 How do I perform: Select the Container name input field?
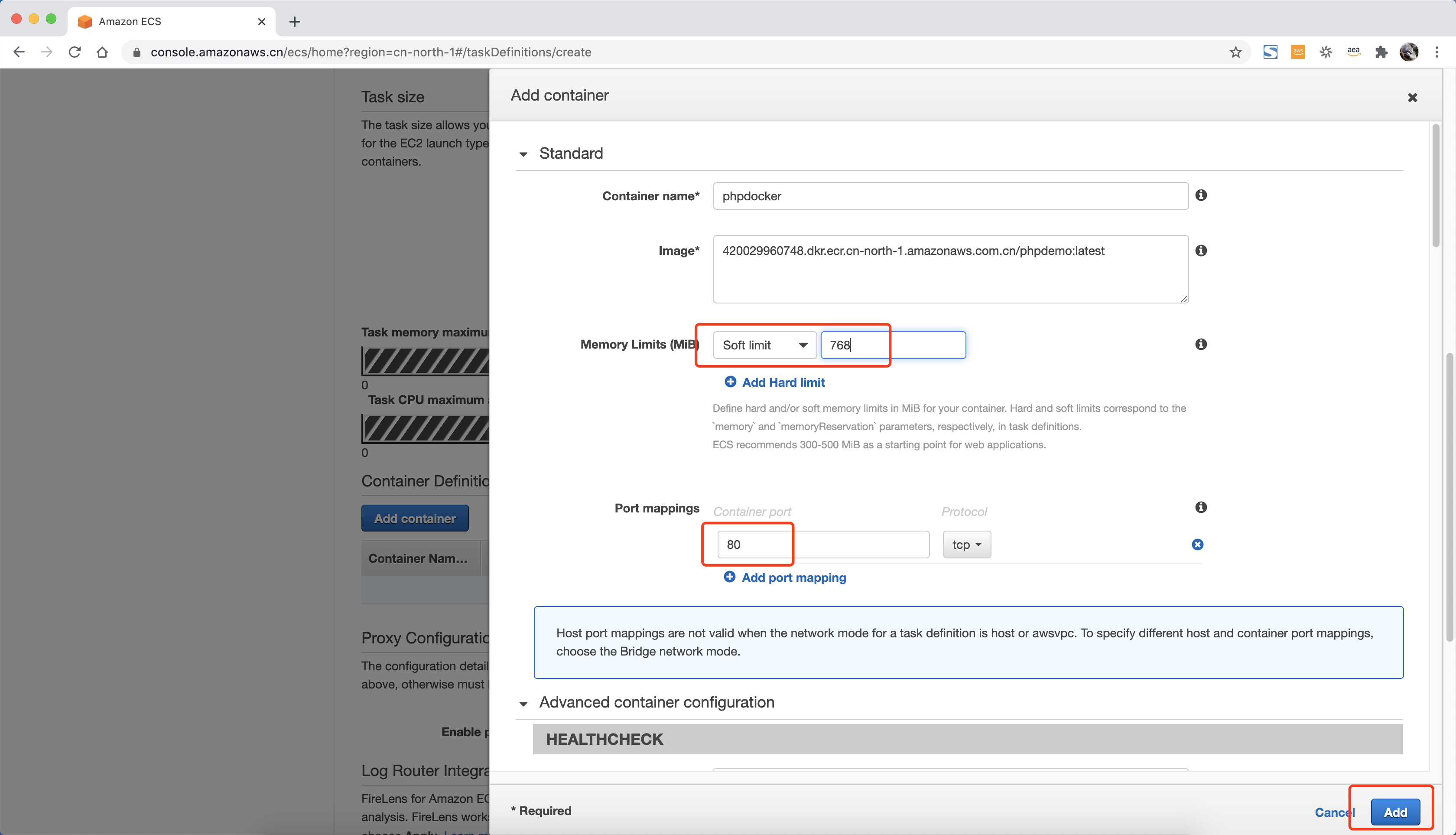tap(951, 196)
